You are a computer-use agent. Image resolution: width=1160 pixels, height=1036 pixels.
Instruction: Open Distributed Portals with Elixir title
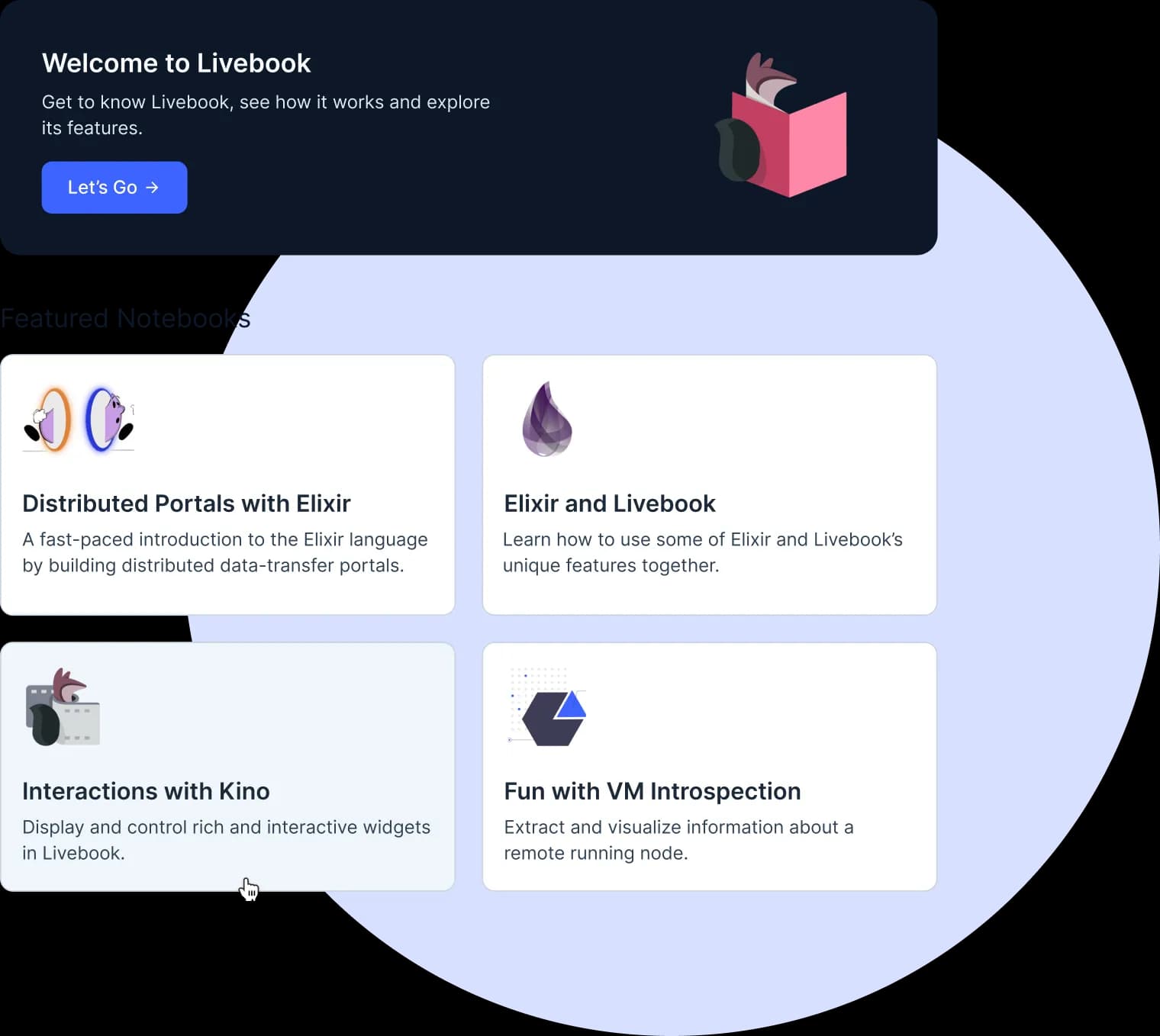tap(186, 504)
